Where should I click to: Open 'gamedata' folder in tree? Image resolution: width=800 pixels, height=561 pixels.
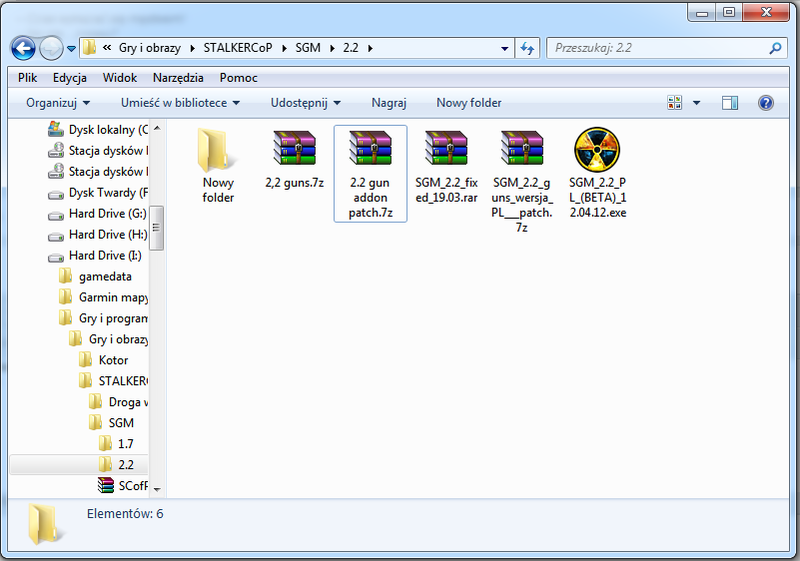95,276
